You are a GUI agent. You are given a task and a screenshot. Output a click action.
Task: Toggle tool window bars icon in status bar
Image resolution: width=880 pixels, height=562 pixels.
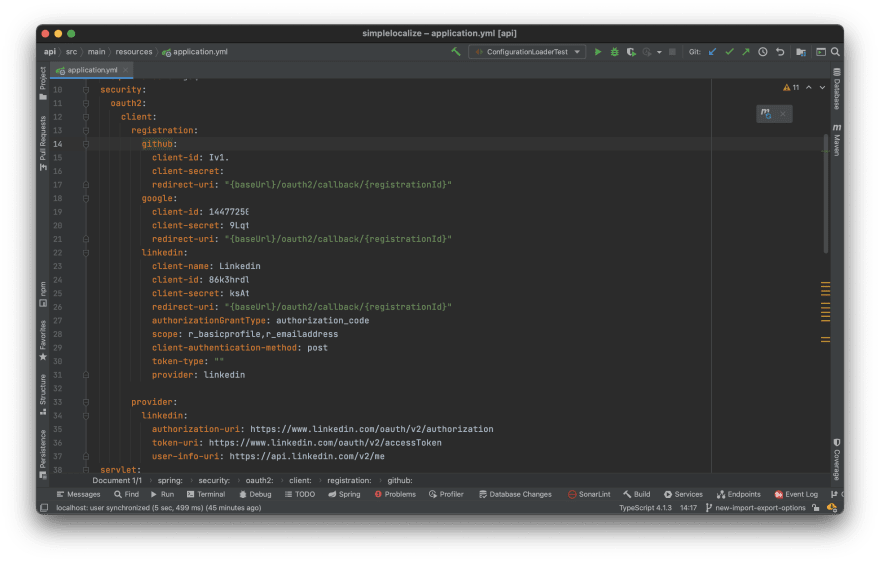point(44,508)
